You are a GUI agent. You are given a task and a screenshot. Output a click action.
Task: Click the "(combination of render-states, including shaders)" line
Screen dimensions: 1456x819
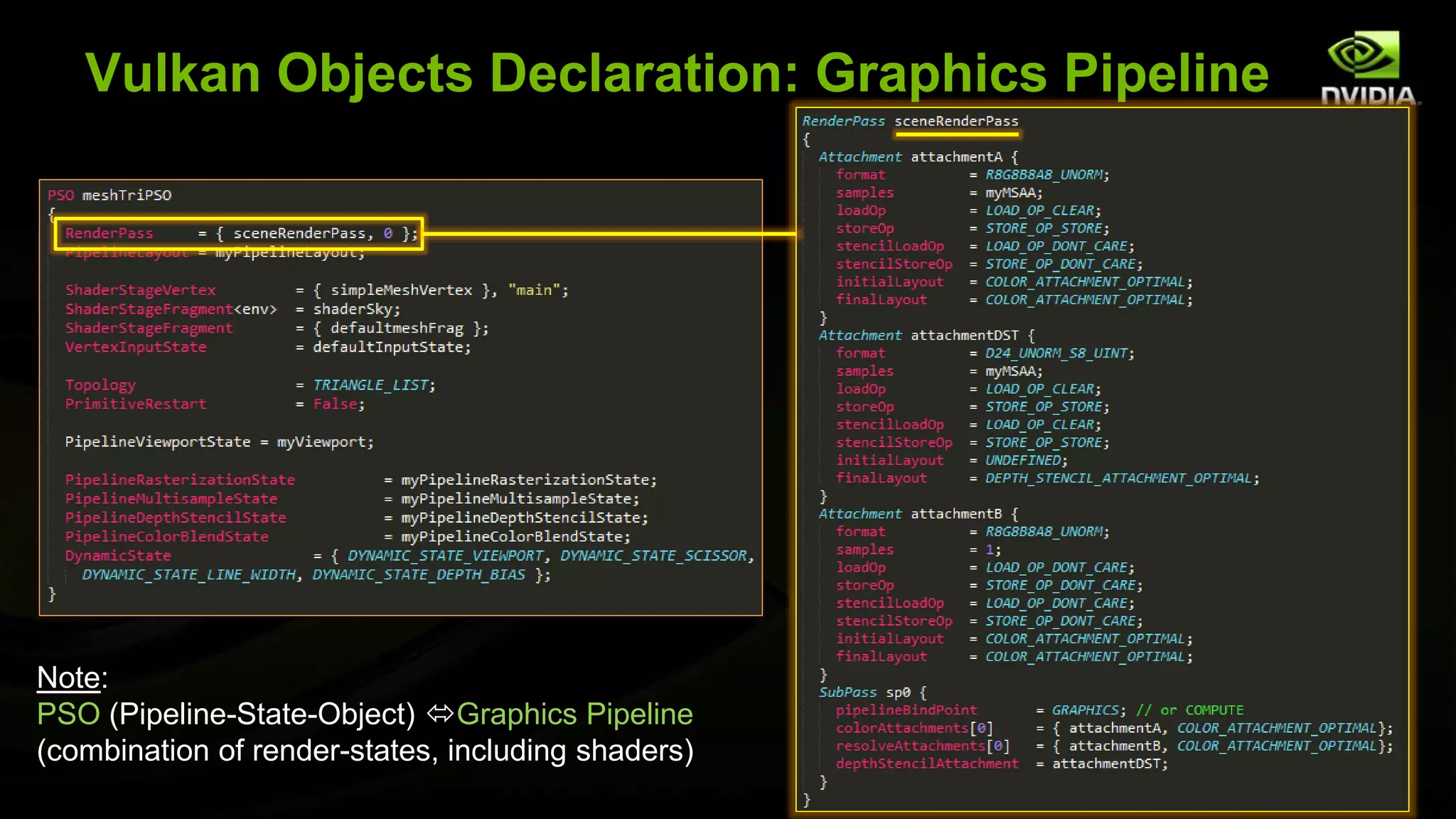click(365, 751)
